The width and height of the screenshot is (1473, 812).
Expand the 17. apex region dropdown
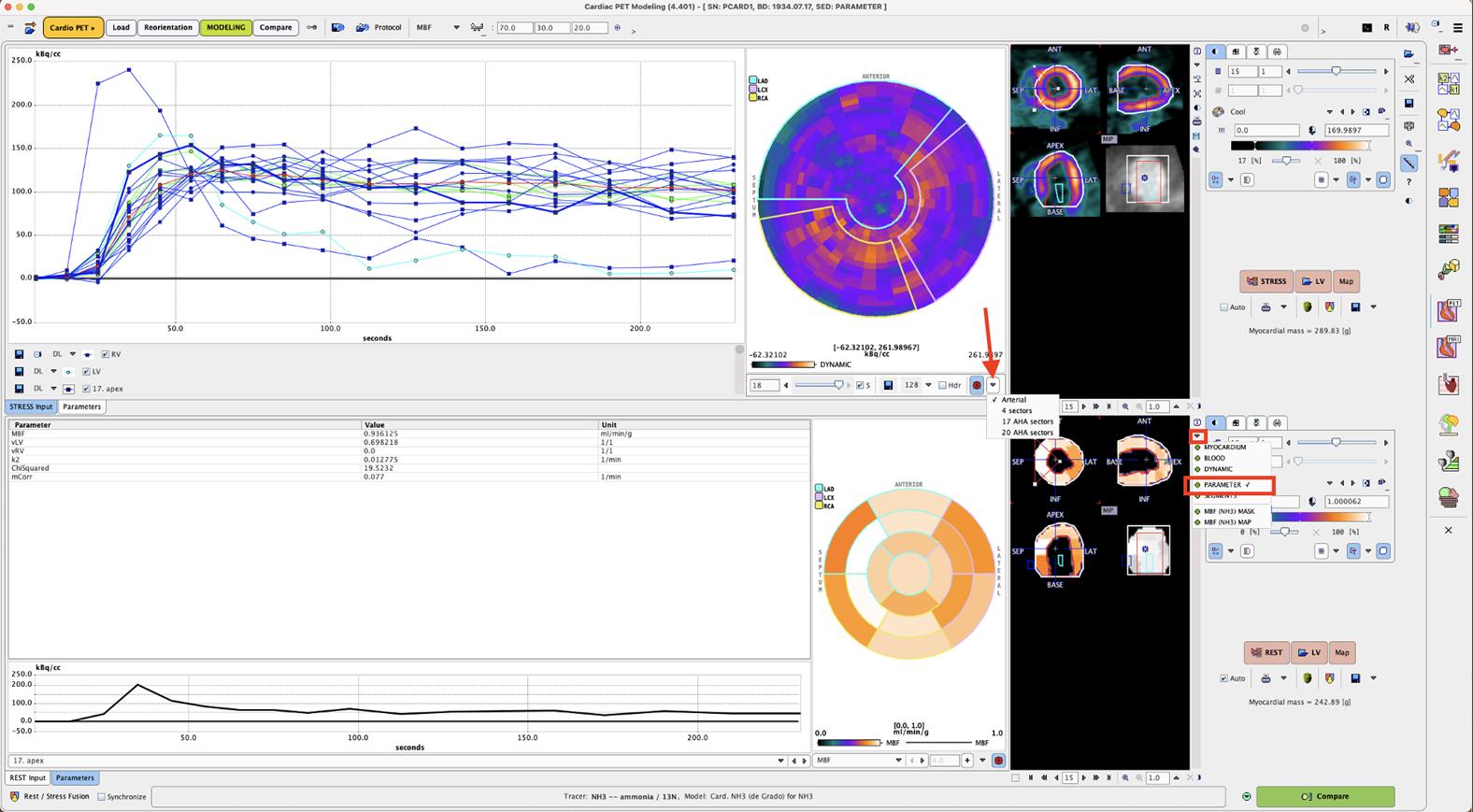click(780, 761)
